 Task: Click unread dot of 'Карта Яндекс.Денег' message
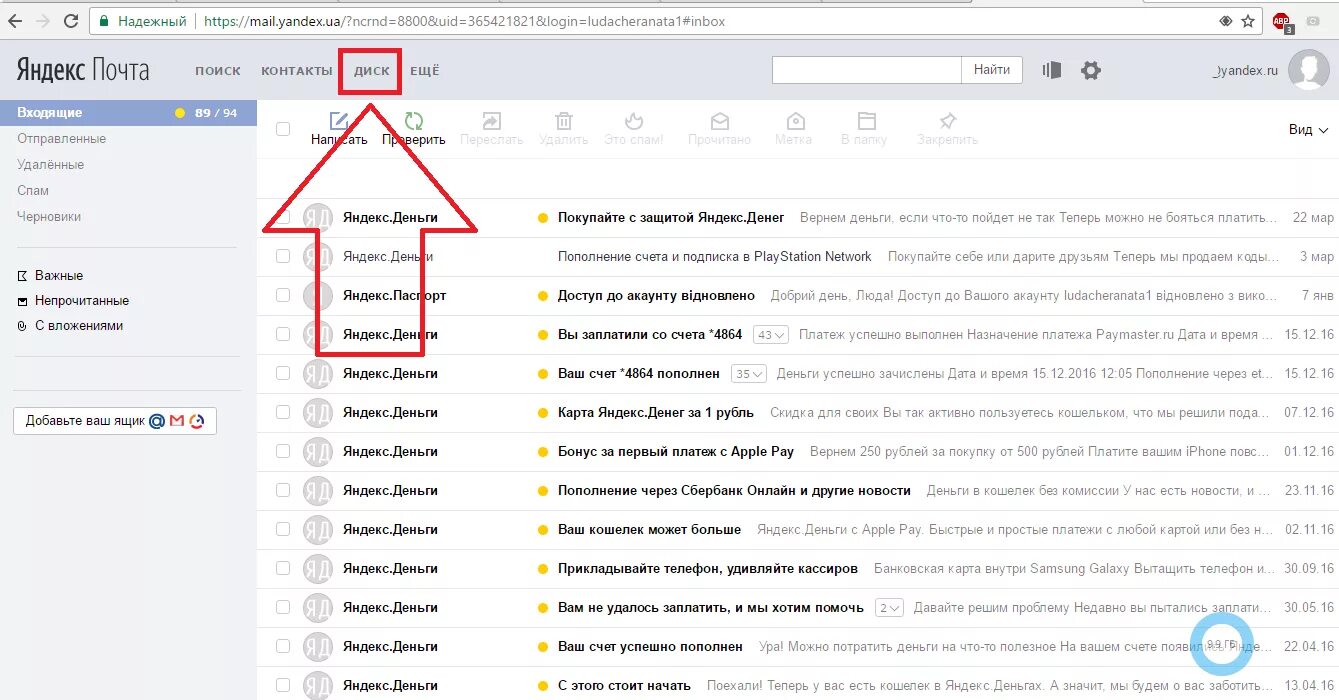pos(543,412)
